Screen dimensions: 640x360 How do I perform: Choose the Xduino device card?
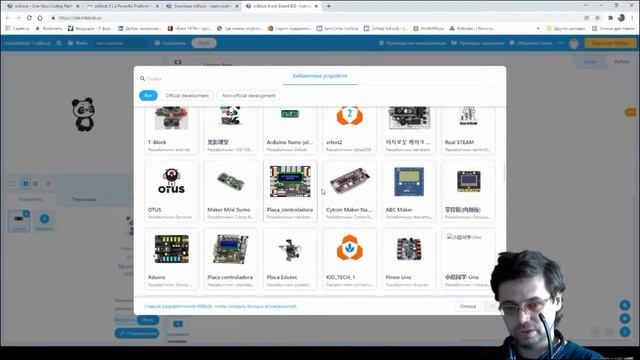(171, 259)
